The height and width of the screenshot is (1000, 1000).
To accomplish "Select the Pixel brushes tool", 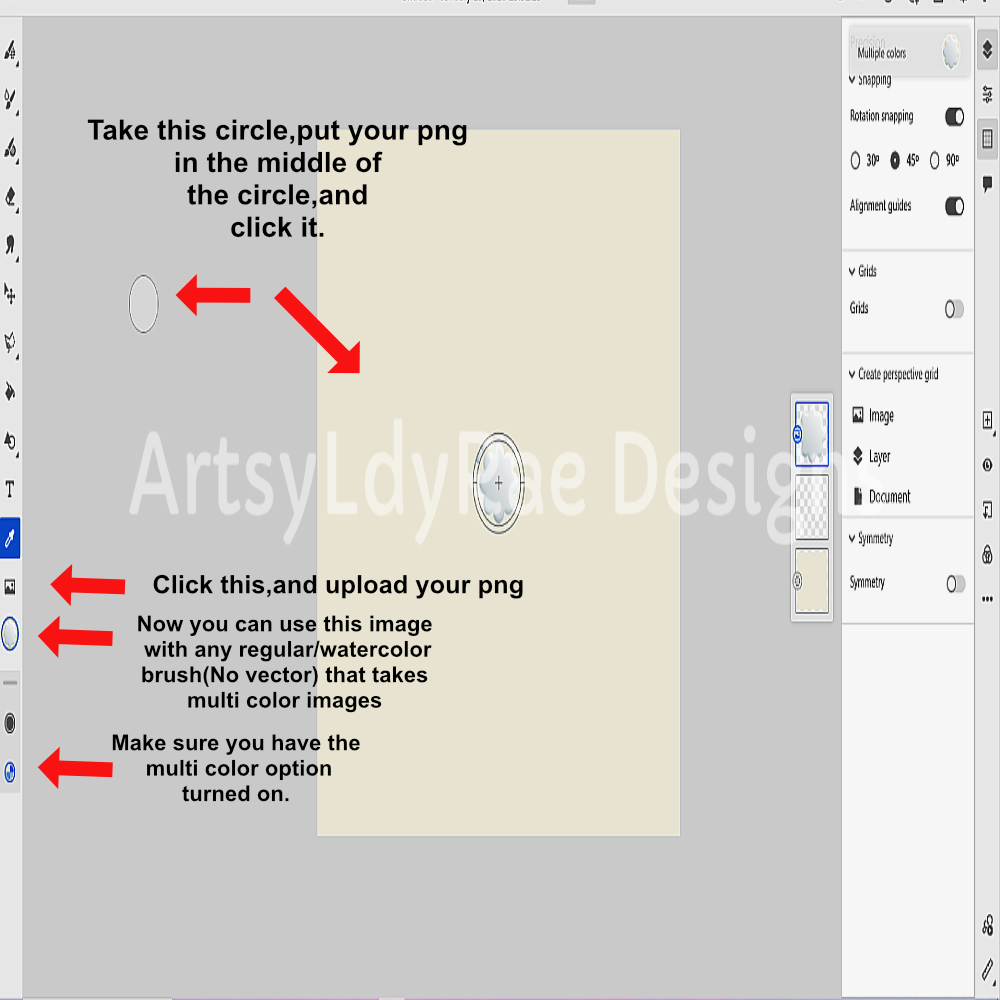I will tap(10, 50).
